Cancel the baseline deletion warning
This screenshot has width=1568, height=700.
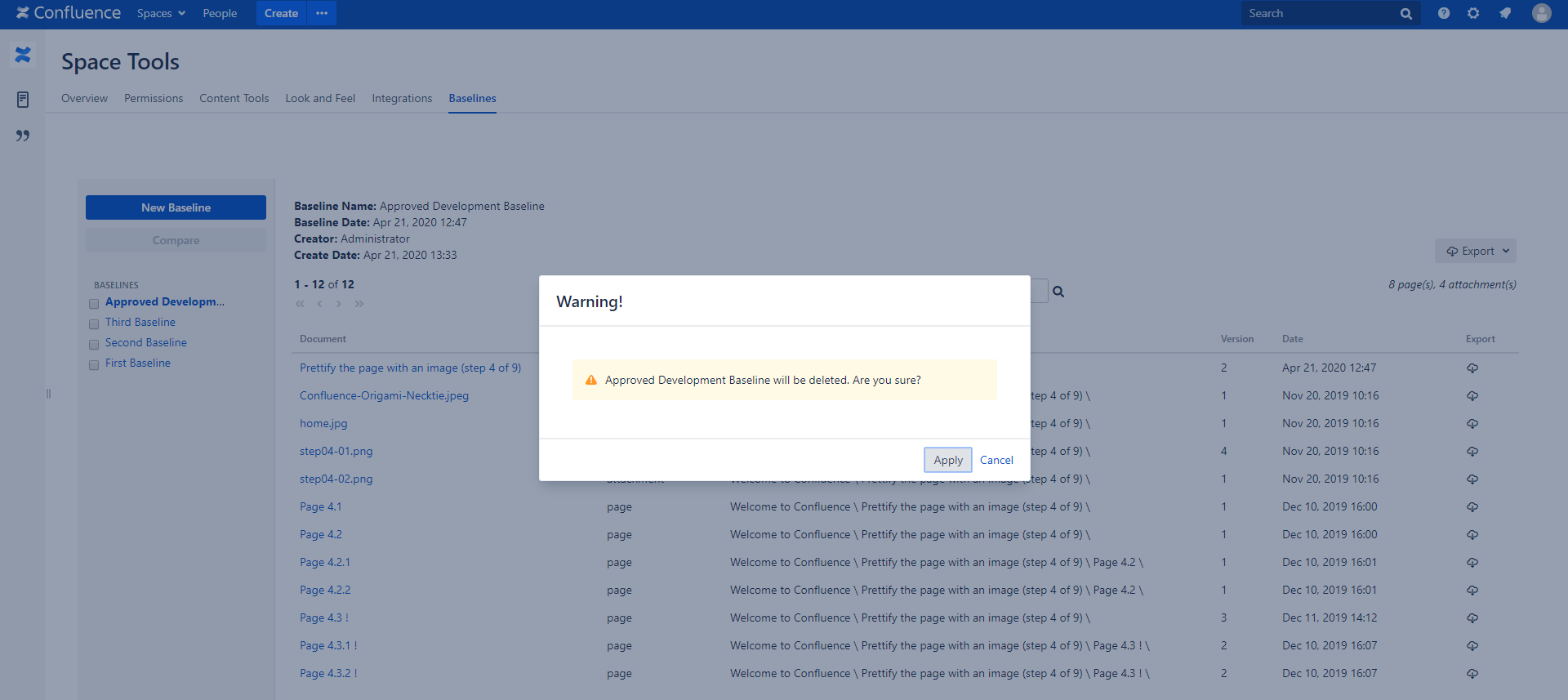996,460
